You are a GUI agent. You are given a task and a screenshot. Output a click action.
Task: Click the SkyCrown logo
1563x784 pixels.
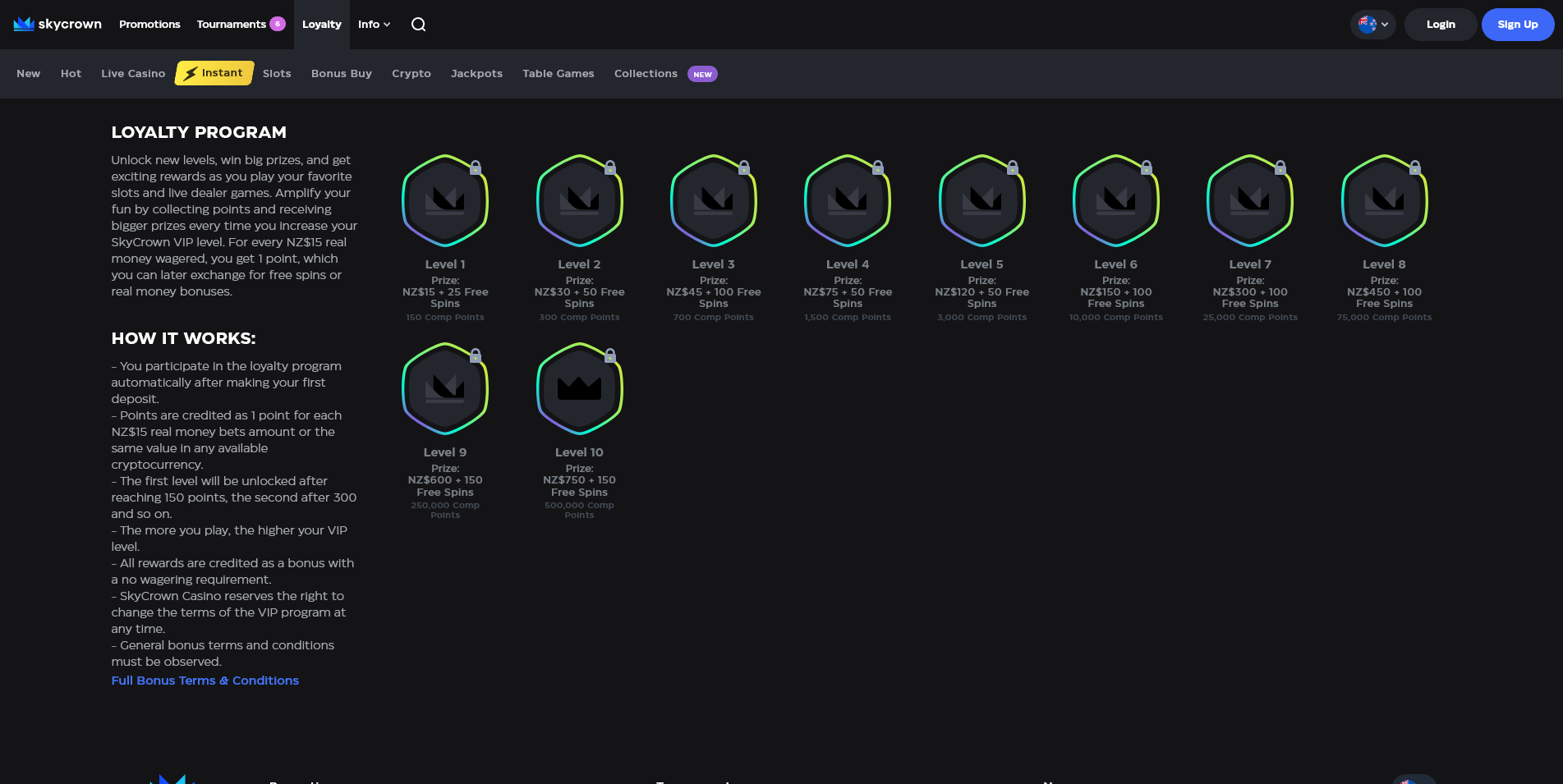57,24
